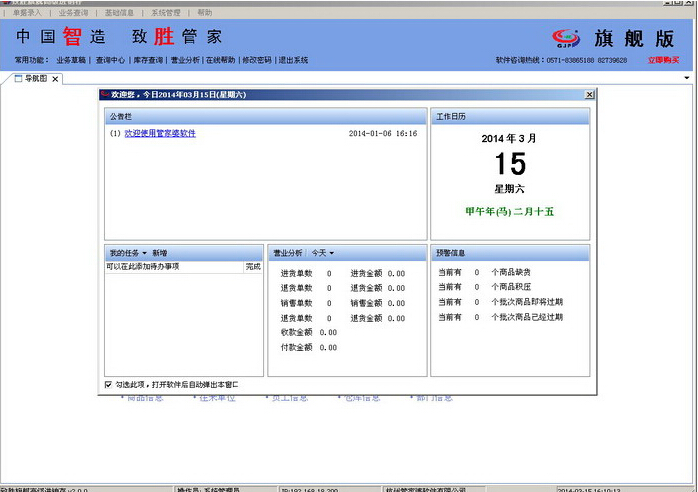
Task: Click 新增 to add a new task
Action: 160,253
